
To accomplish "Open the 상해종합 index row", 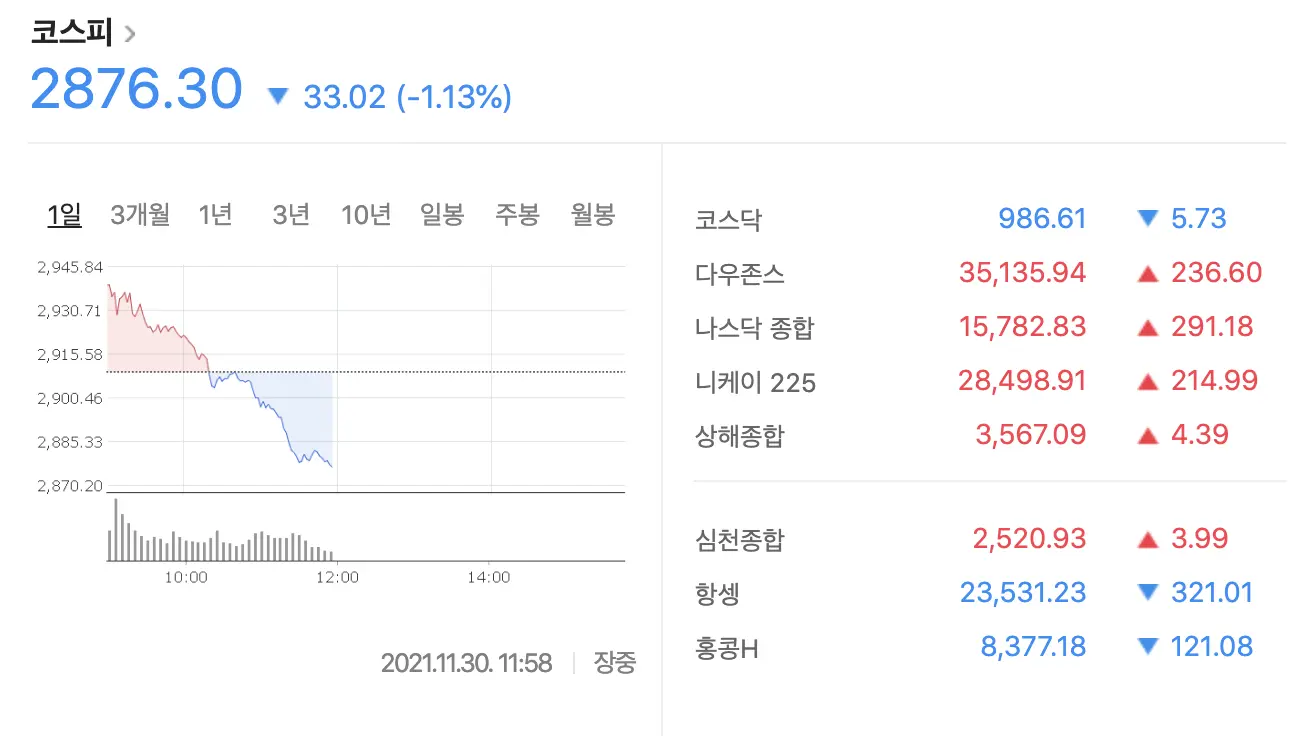I will click(978, 434).
